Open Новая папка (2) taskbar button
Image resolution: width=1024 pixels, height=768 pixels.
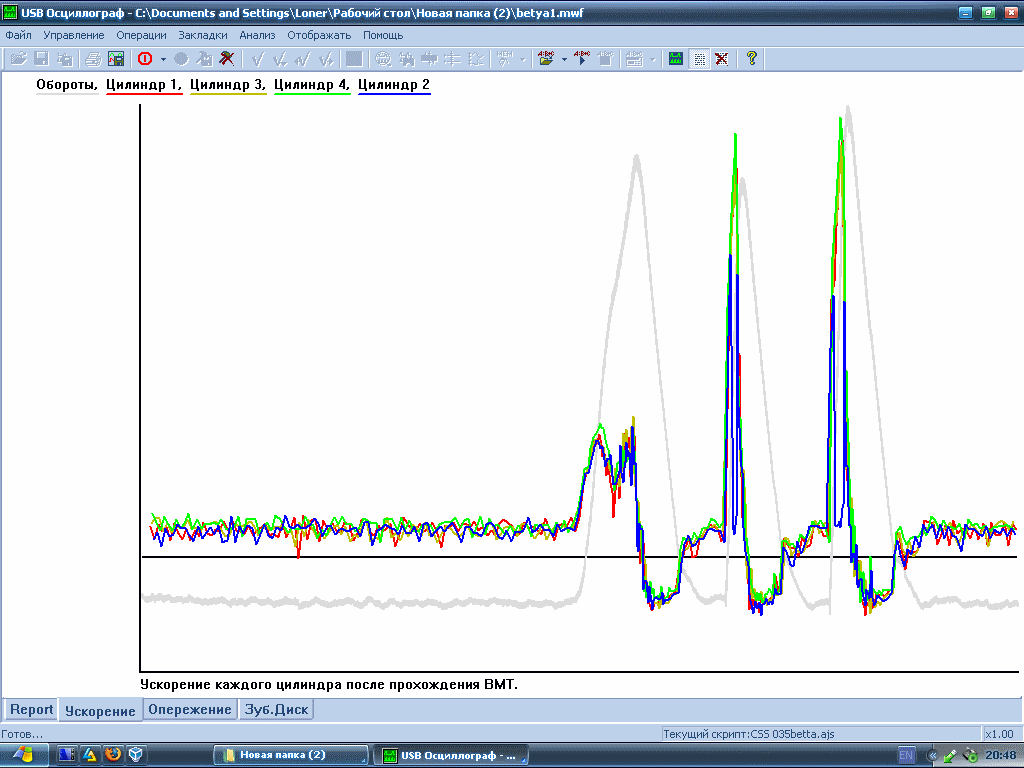290,755
